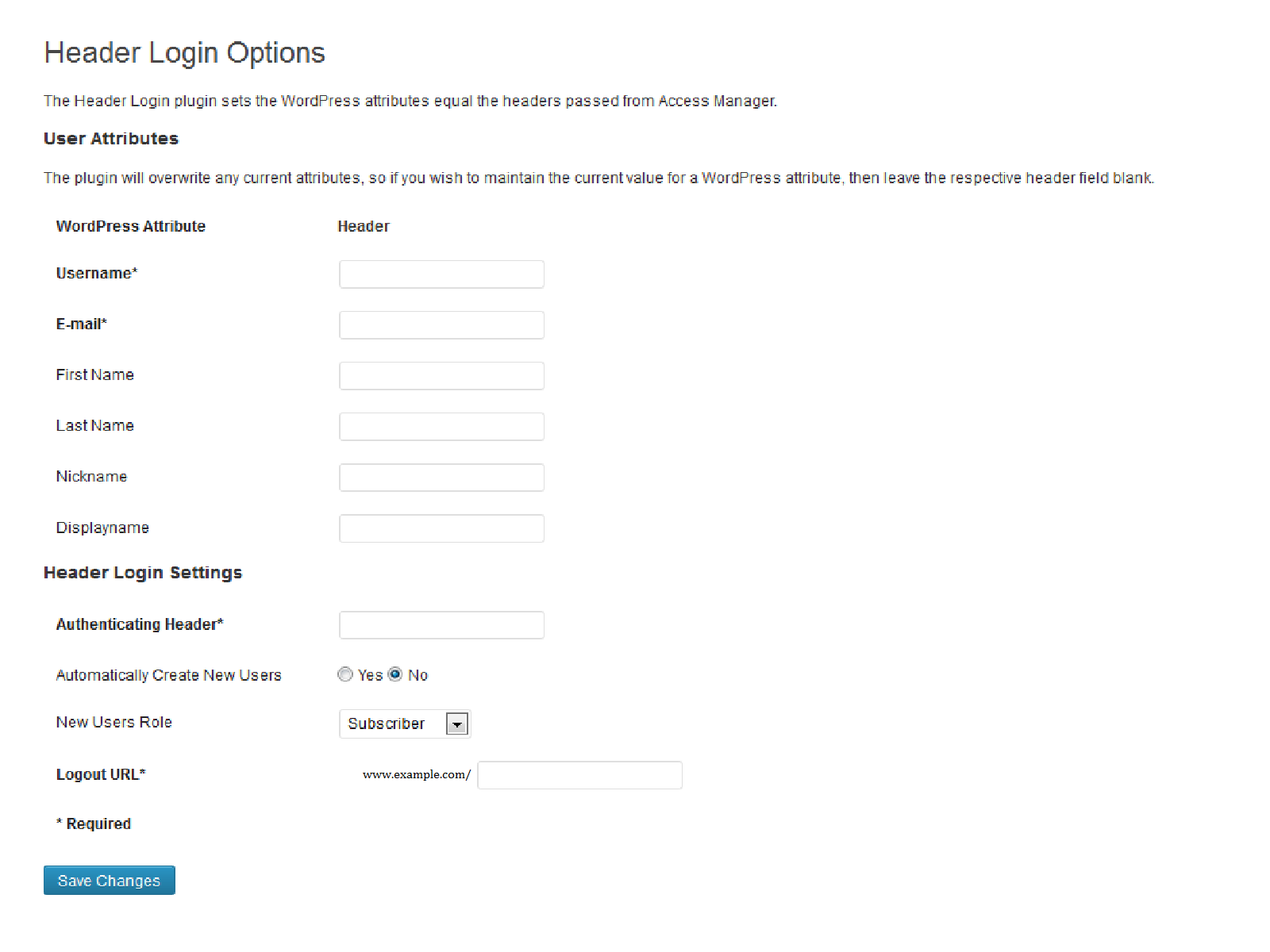The width and height of the screenshot is (1270, 952).
Task: Focus the Logout URL text box
Action: click(x=579, y=774)
